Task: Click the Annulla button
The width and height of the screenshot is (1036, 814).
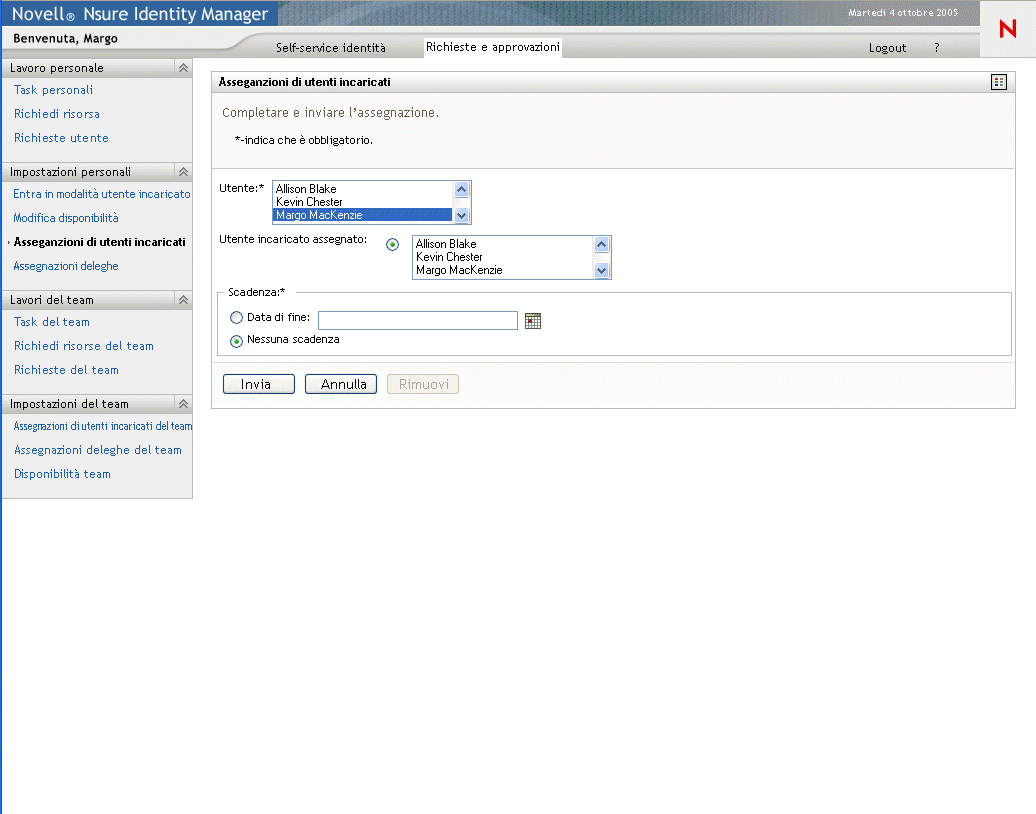Action: tap(340, 384)
